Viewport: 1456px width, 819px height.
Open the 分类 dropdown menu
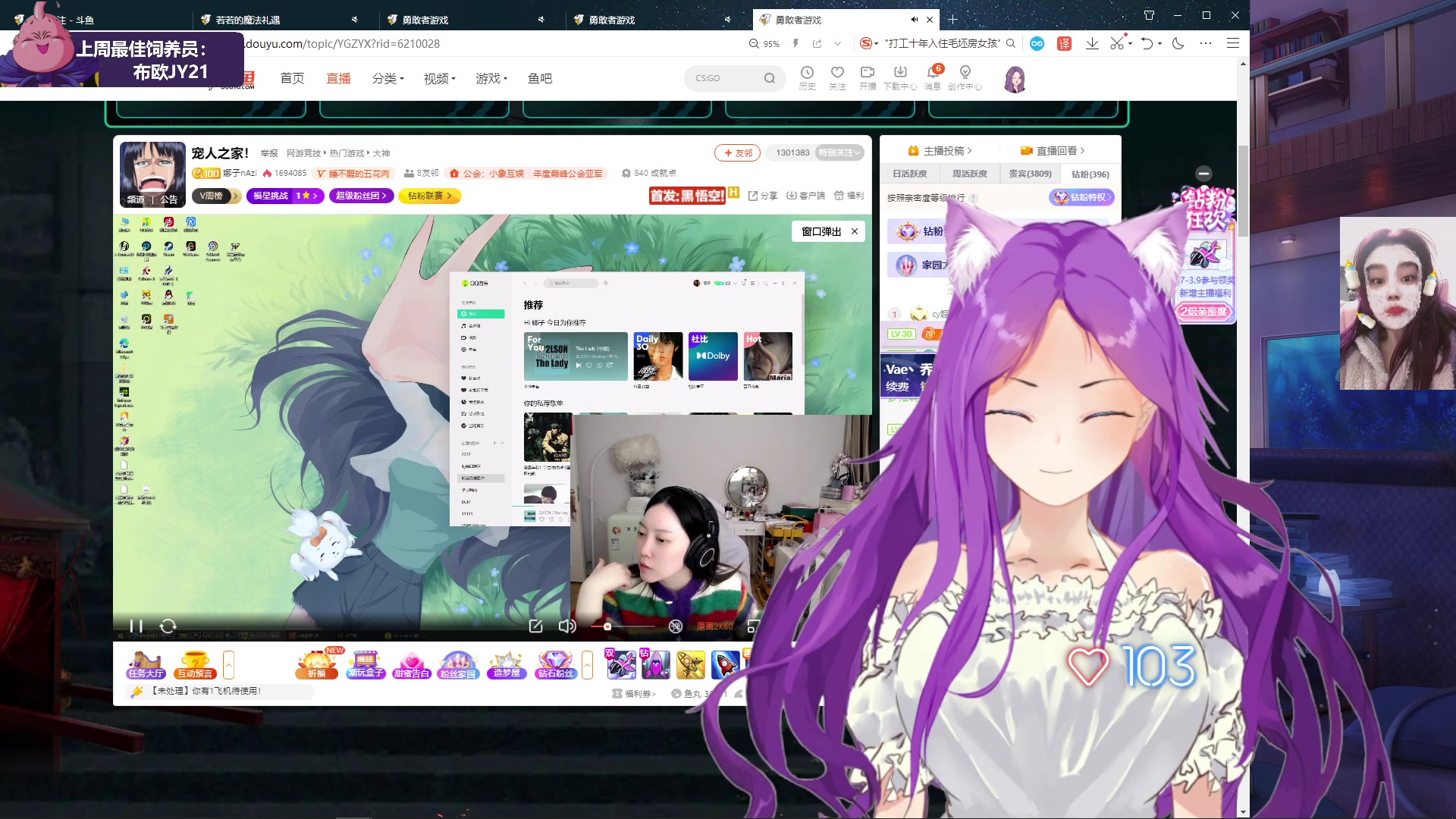(388, 78)
